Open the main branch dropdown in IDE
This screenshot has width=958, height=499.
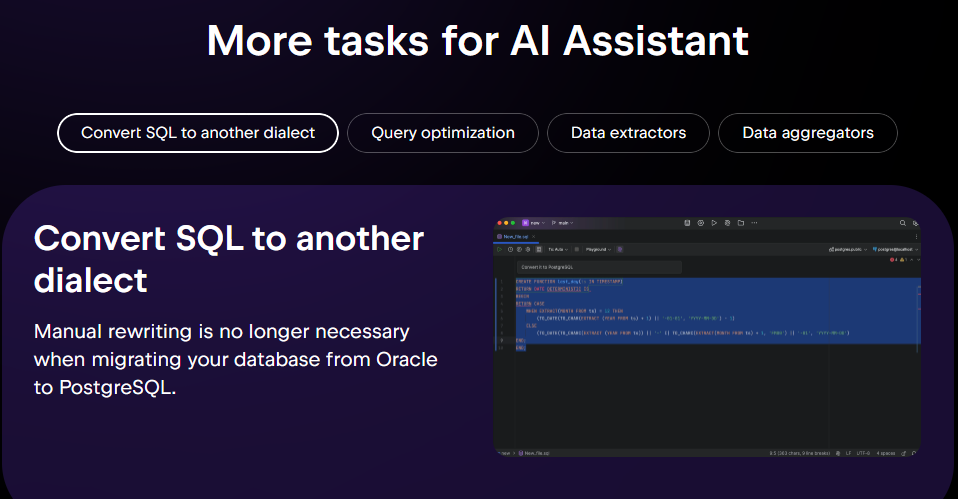tap(562, 223)
